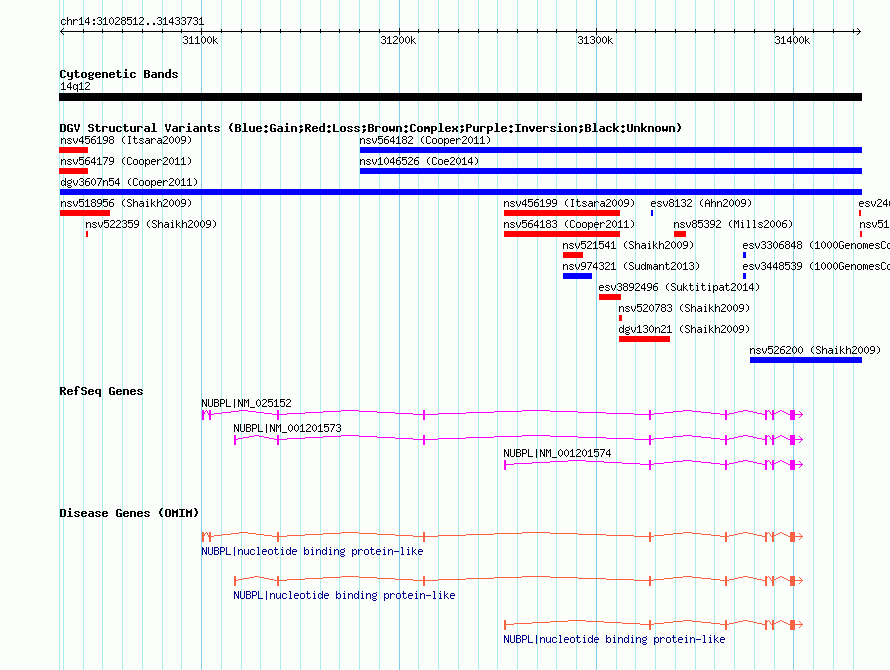Click the blue nsv526200 gain bar
The width and height of the screenshot is (890, 670).
tap(806, 360)
